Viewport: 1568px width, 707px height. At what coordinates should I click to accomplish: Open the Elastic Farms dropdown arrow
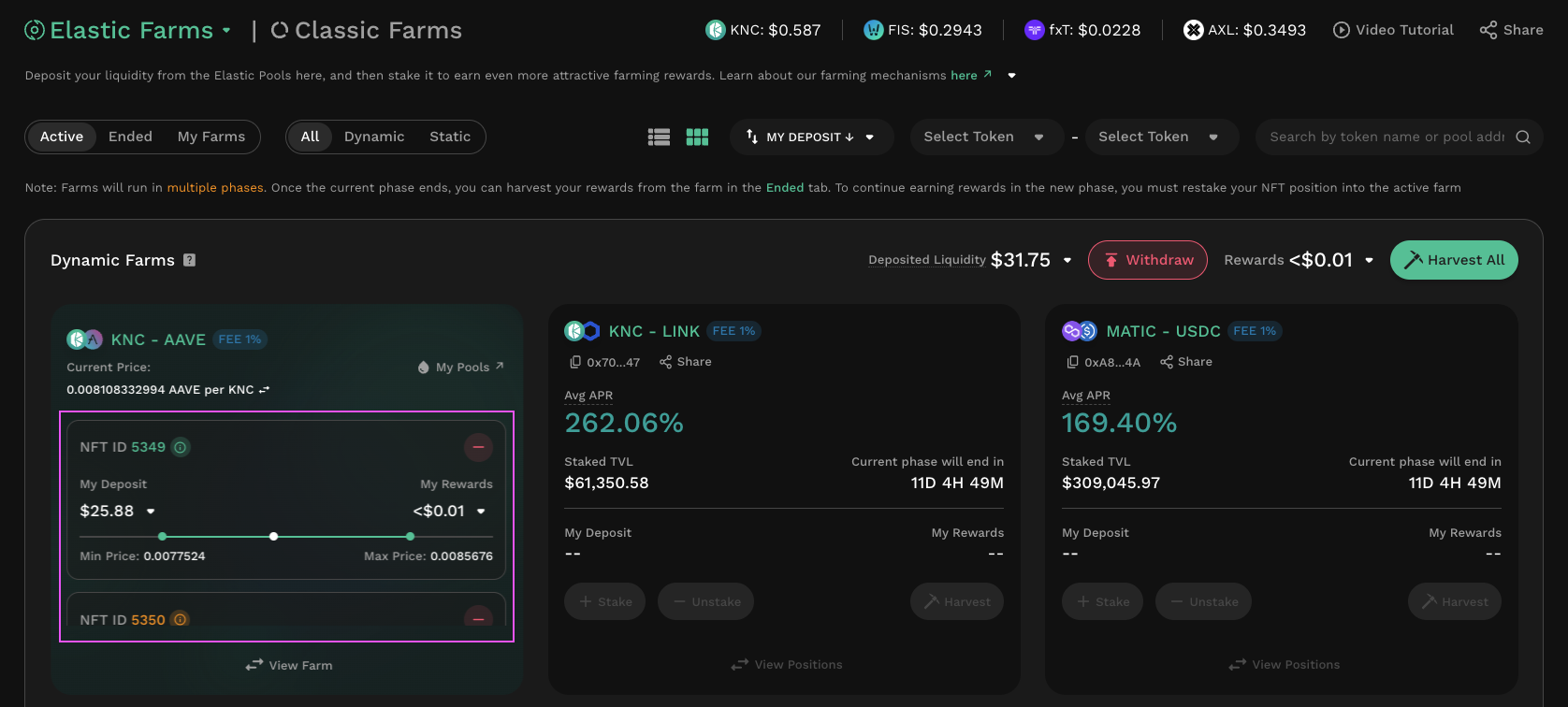(226, 30)
